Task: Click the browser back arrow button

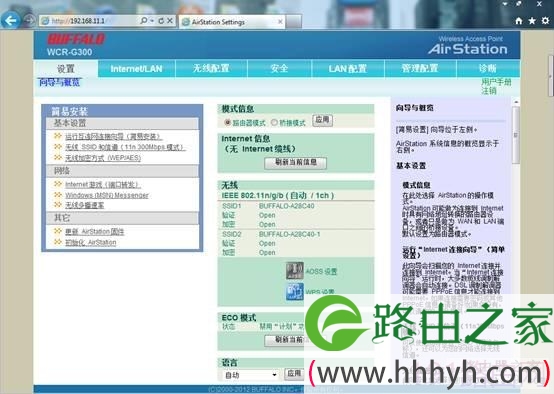Action: point(11,20)
